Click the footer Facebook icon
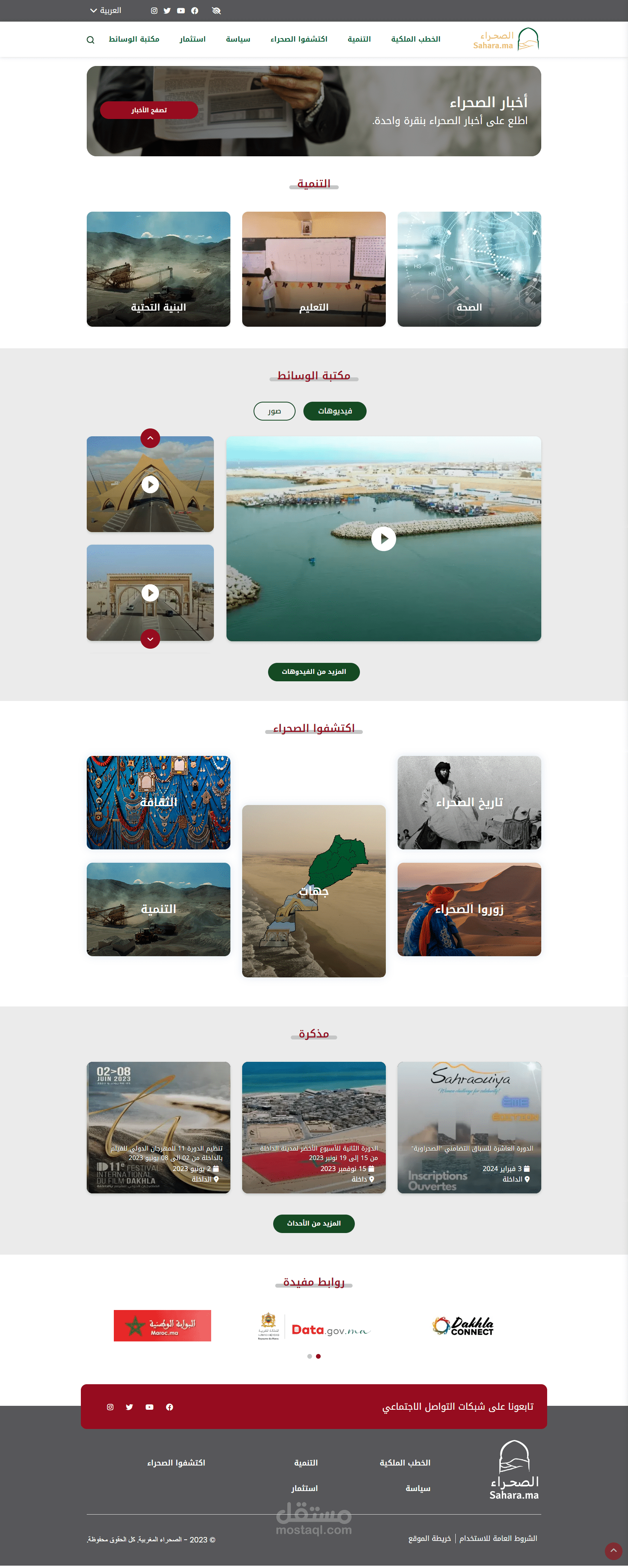628x1568 pixels. [x=170, y=1406]
